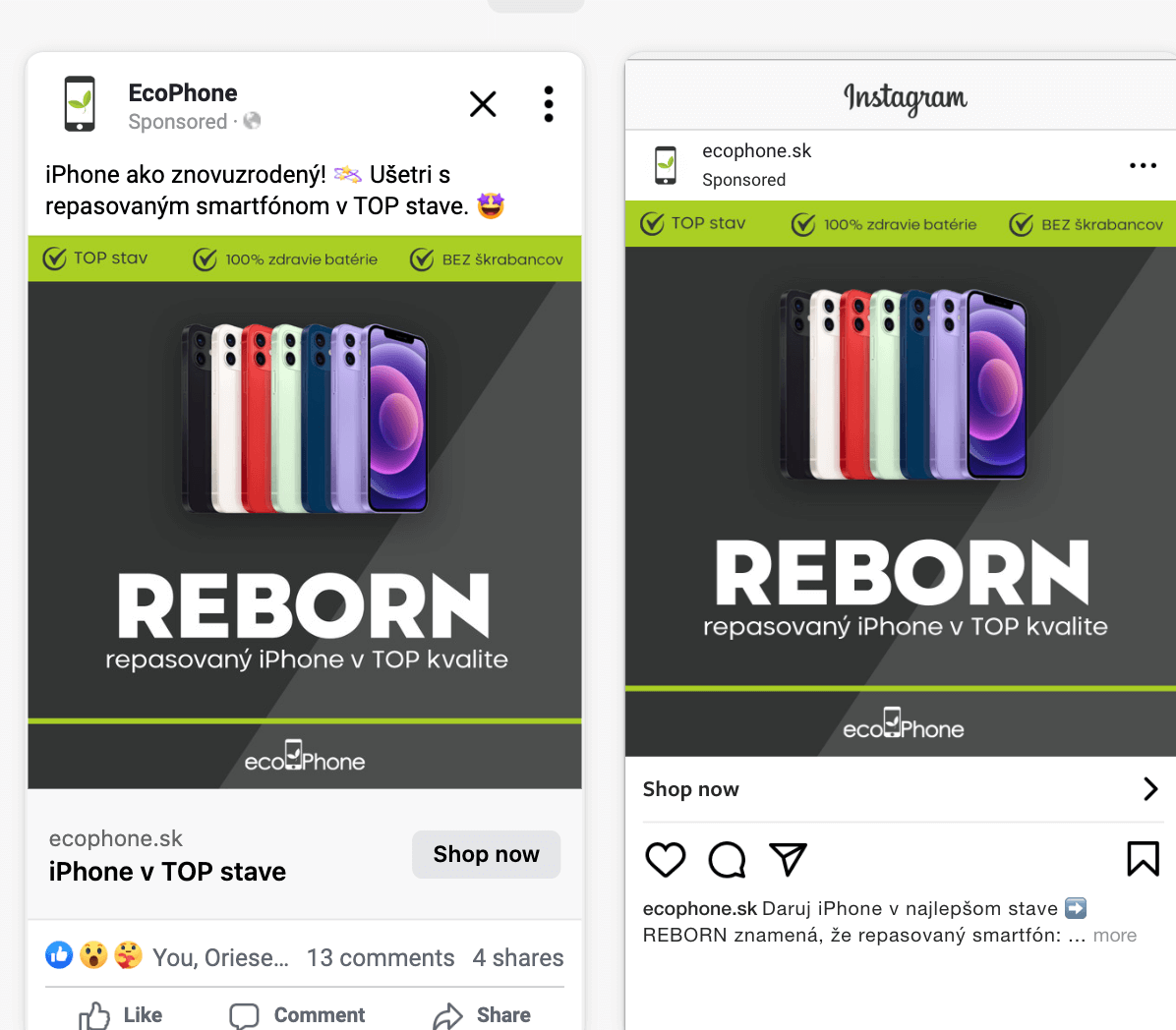Close the EcoPhone Facebook ad
The image size is (1176, 1030).
(483, 104)
